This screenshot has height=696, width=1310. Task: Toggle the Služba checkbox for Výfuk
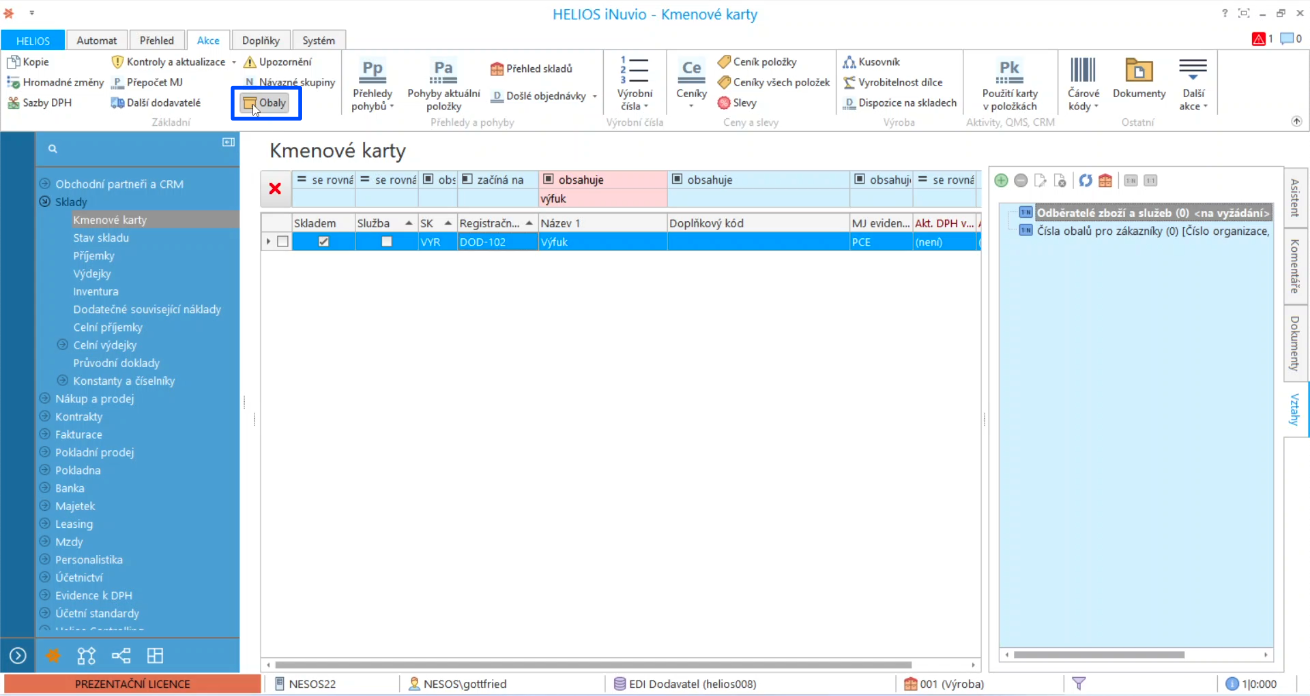386,241
